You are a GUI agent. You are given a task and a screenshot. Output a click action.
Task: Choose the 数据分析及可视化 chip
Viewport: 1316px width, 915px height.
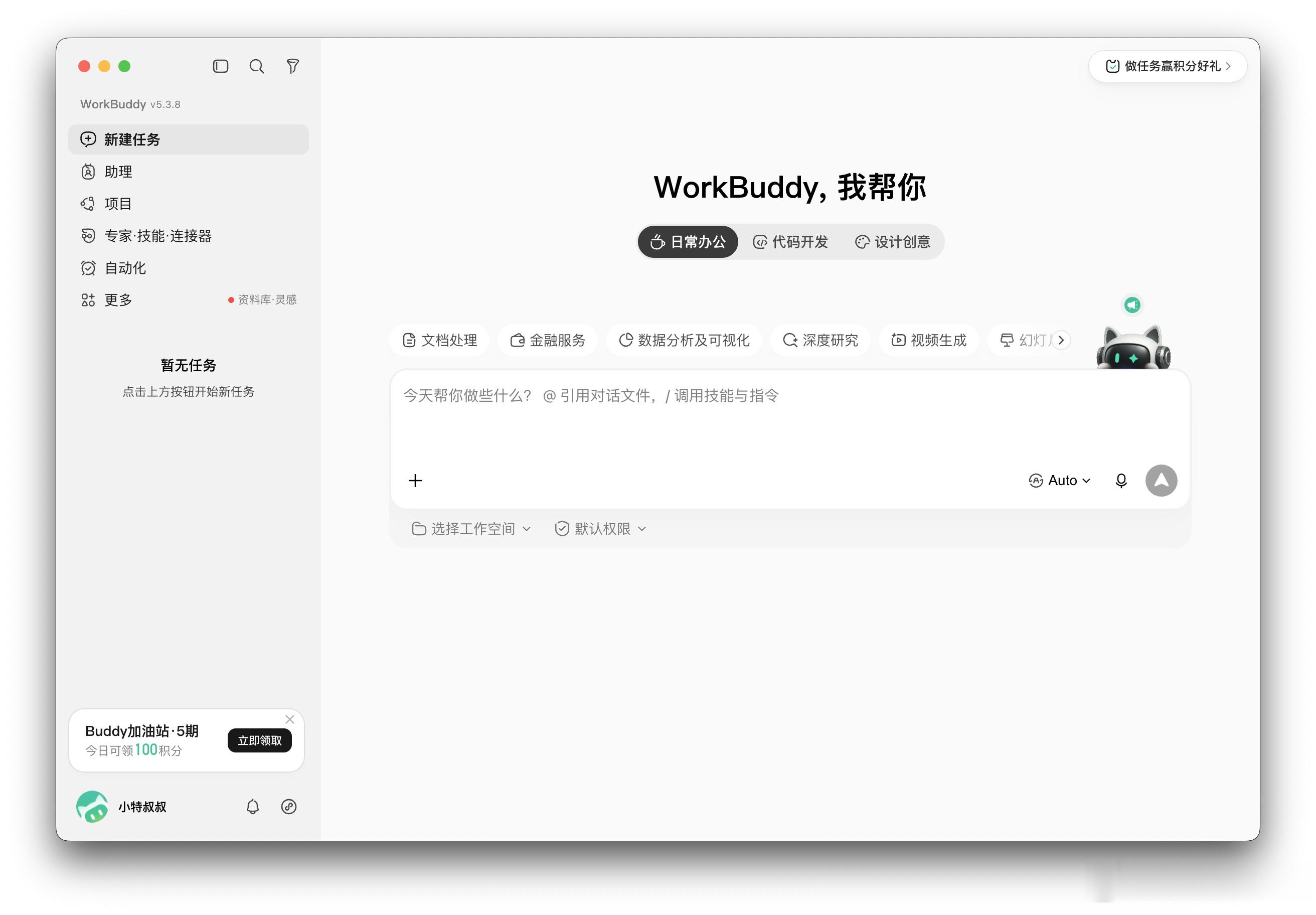pyautogui.click(x=684, y=340)
